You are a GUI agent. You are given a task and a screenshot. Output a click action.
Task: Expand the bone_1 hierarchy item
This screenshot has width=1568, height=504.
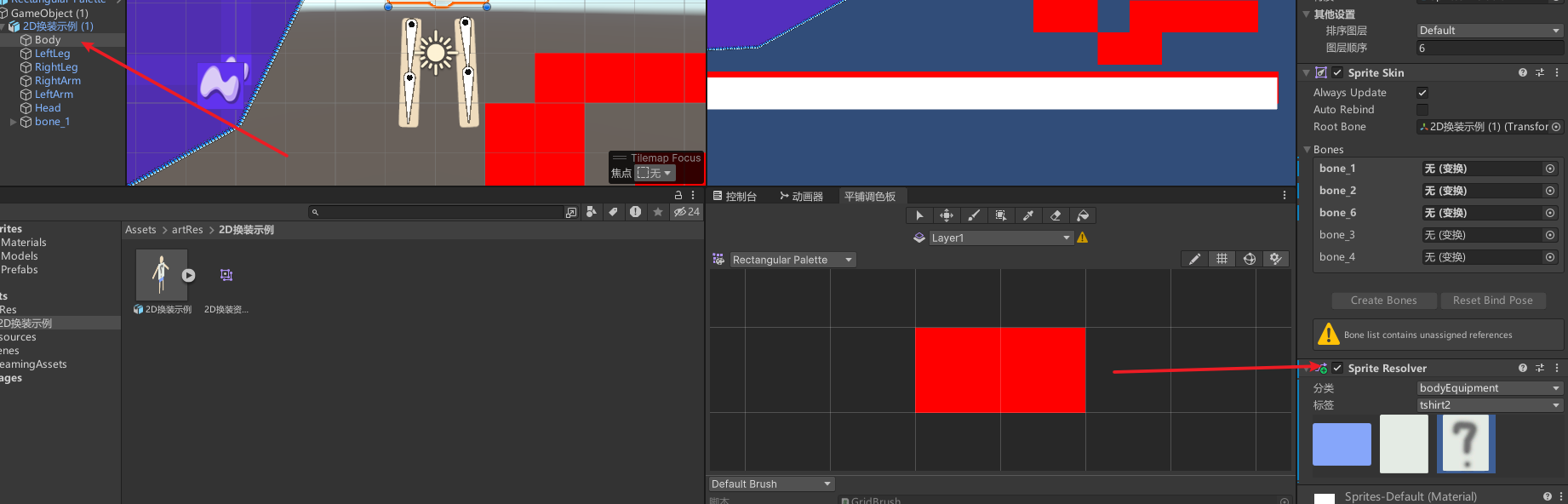point(13,122)
